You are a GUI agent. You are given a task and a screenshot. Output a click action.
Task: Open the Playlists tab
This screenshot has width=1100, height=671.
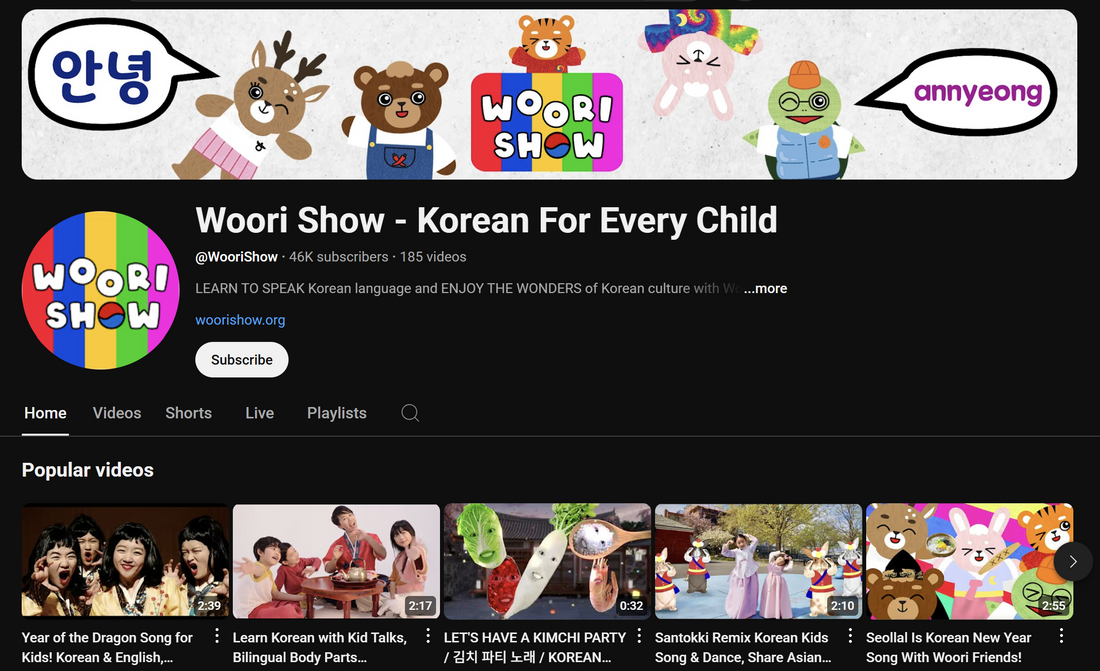point(336,413)
